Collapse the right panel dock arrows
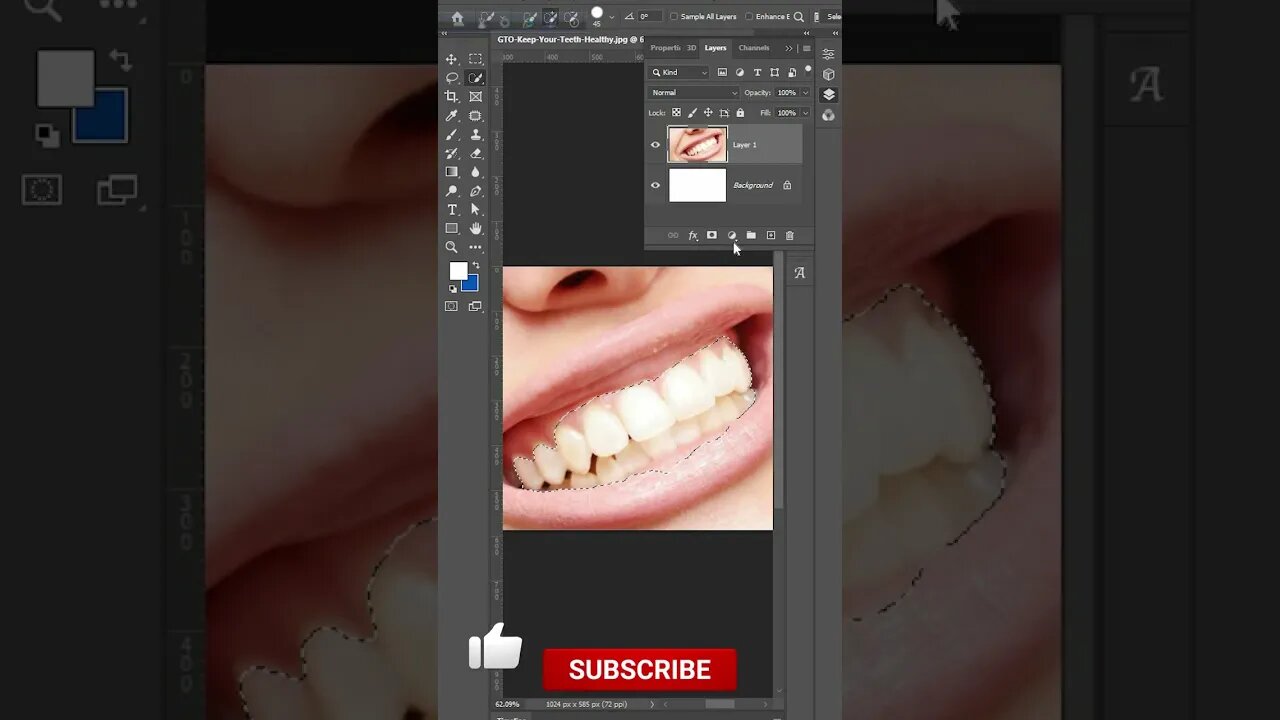 [835, 33]
